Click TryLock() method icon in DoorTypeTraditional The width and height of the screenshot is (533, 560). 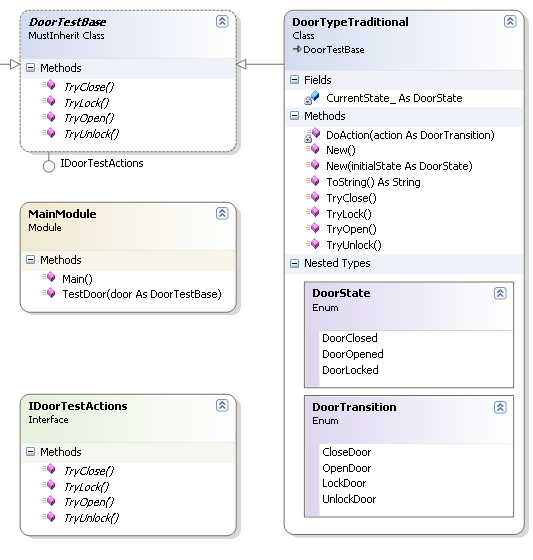pos(312,212)
